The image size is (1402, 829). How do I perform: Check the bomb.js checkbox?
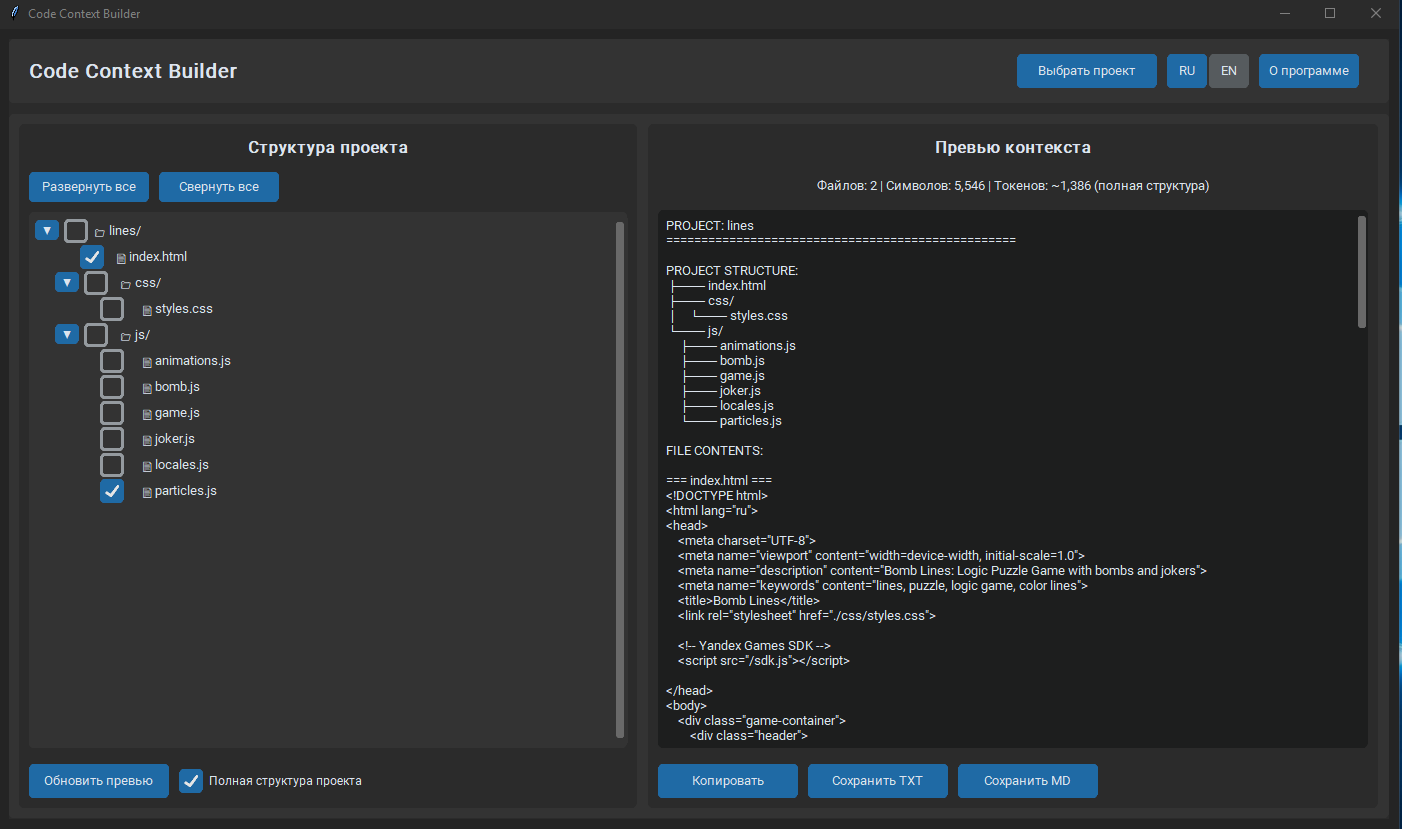pyautogui.click(x=112, y=387)
